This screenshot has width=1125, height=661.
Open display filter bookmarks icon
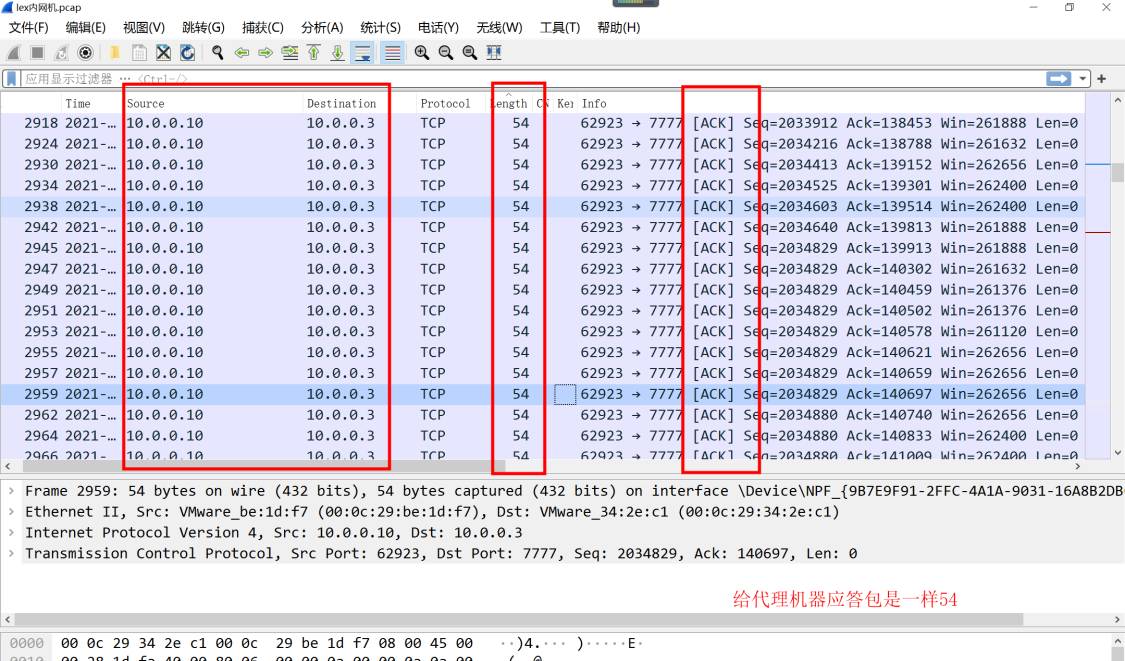(x=11, y=78)
